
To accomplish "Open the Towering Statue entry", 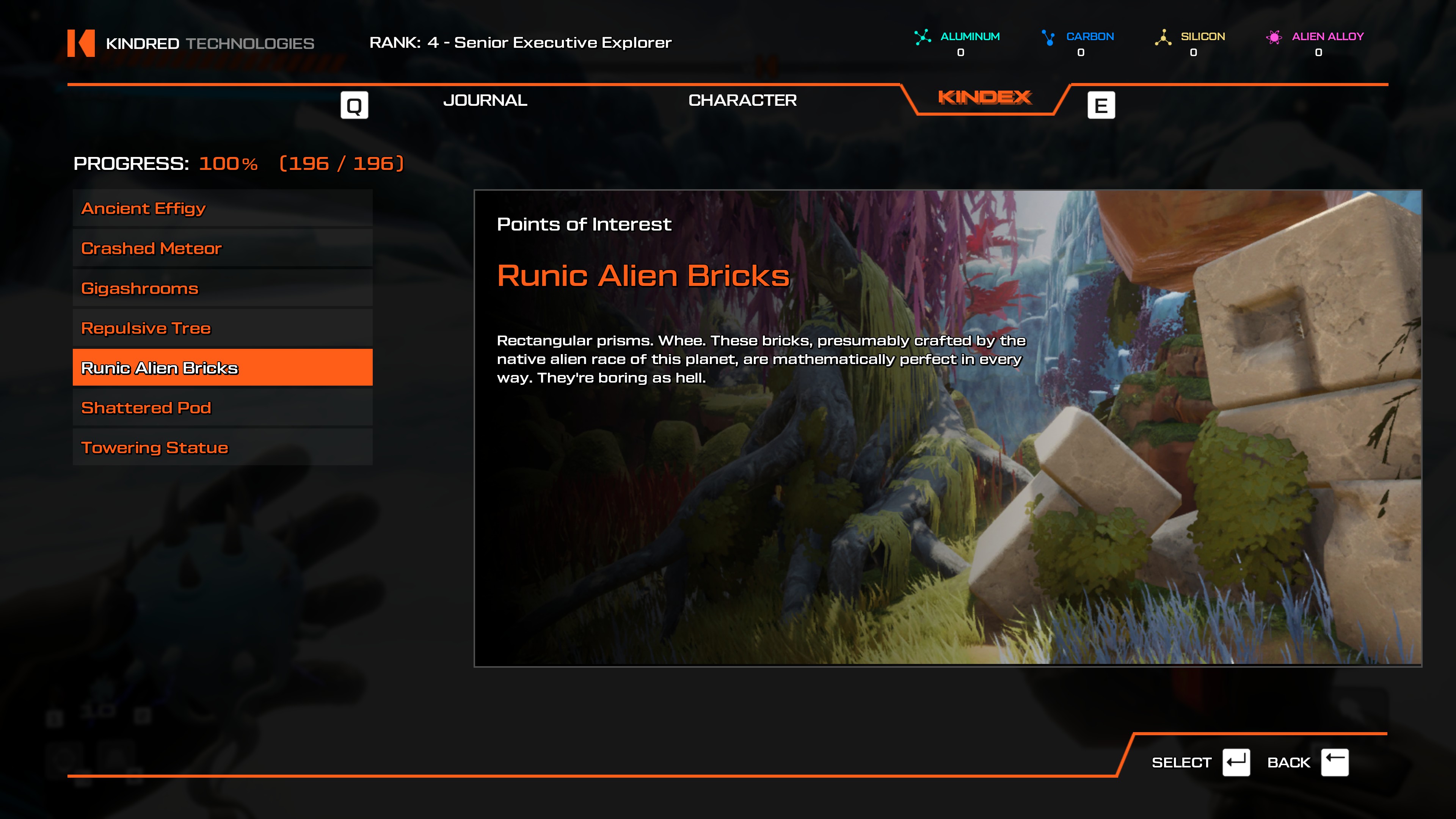I will [223, 447].
